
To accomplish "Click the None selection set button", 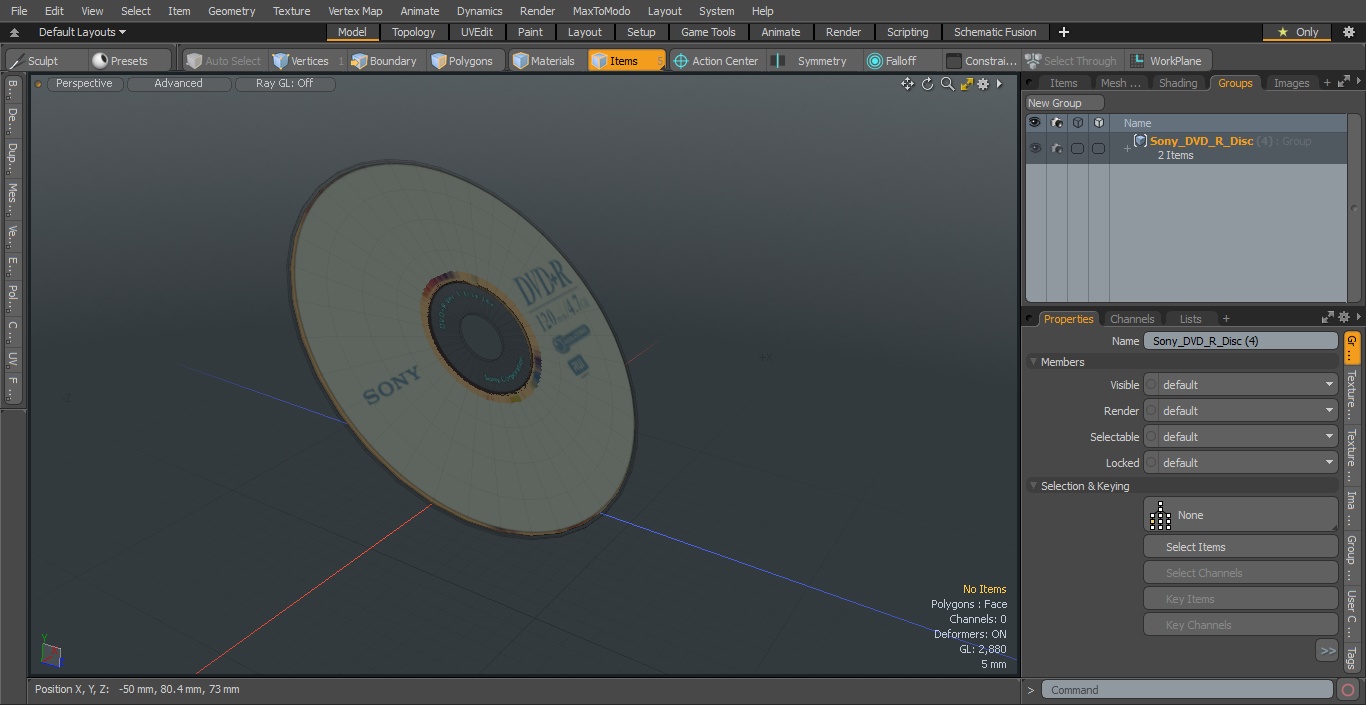I will tap(1241, 515).
